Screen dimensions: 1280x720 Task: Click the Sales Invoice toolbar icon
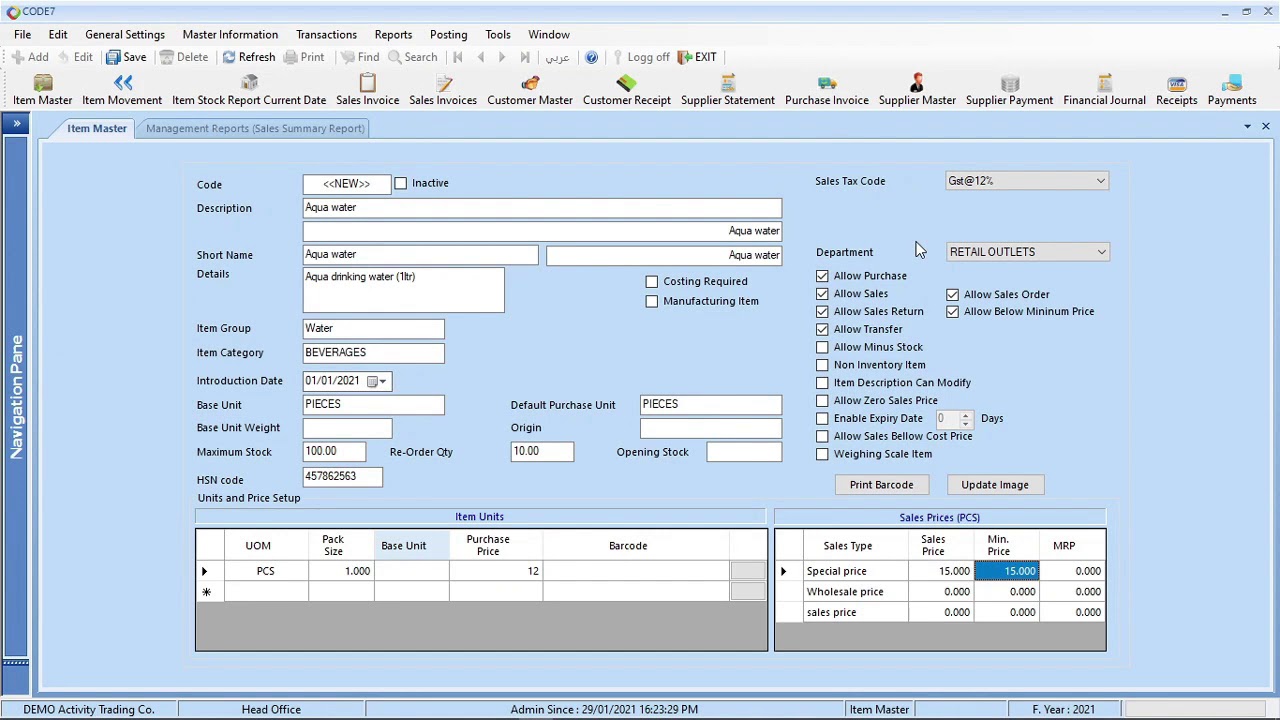(367, 90)
